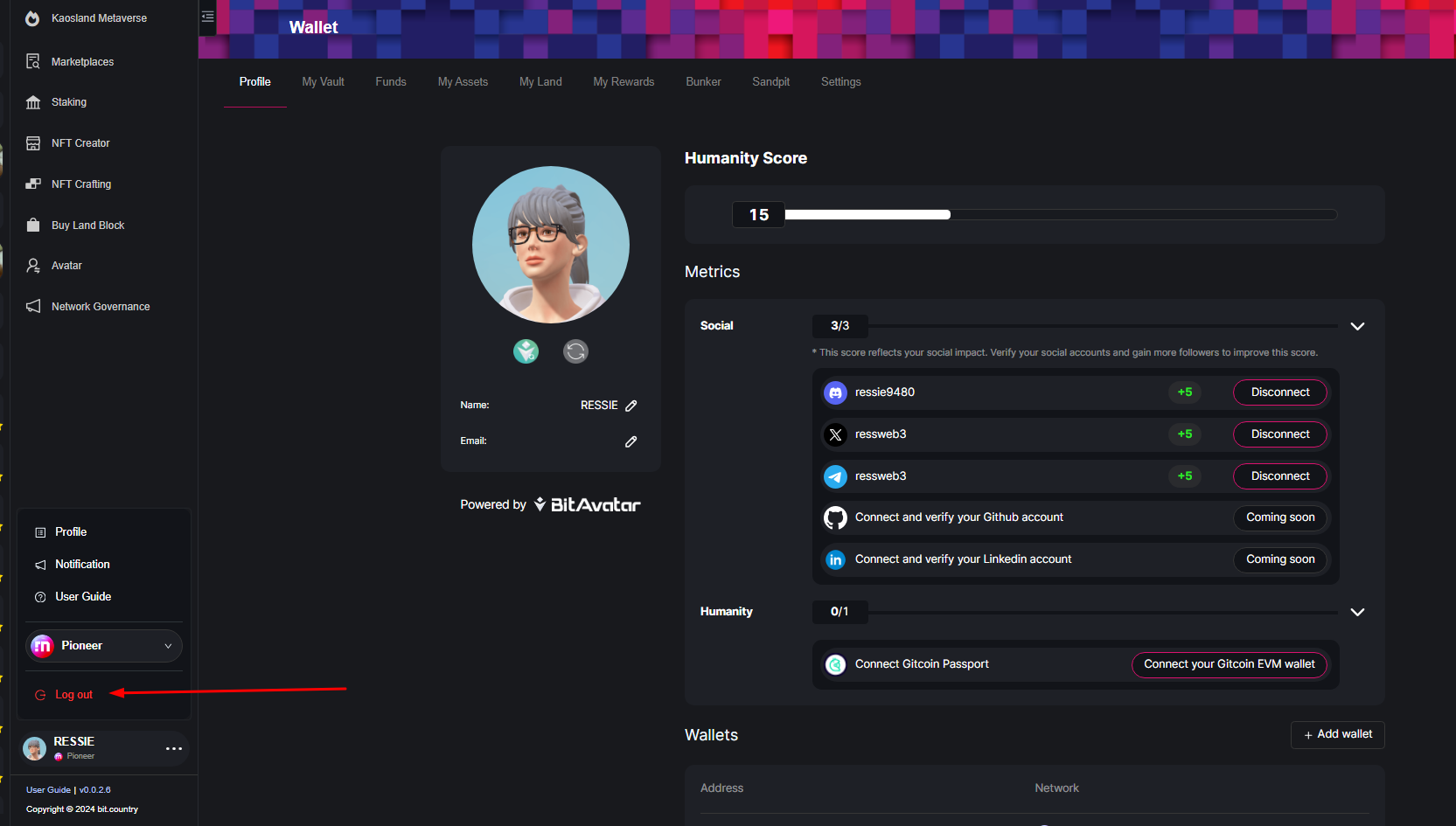
Task: Click the edit pencil beside Email
Action: pyautogui.click(x=631, y=441)
